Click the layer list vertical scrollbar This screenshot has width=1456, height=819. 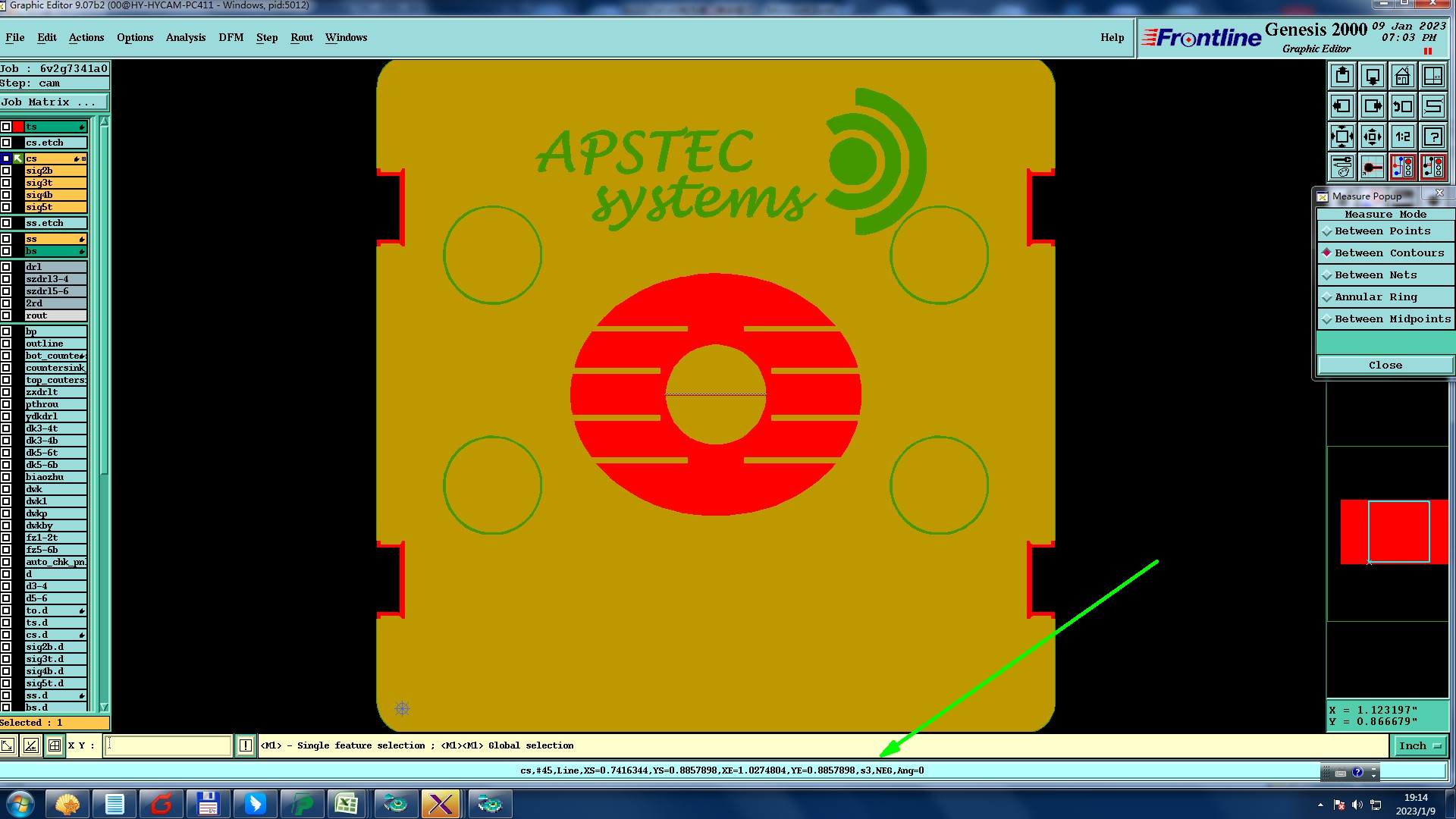click(x=104, y=413)
